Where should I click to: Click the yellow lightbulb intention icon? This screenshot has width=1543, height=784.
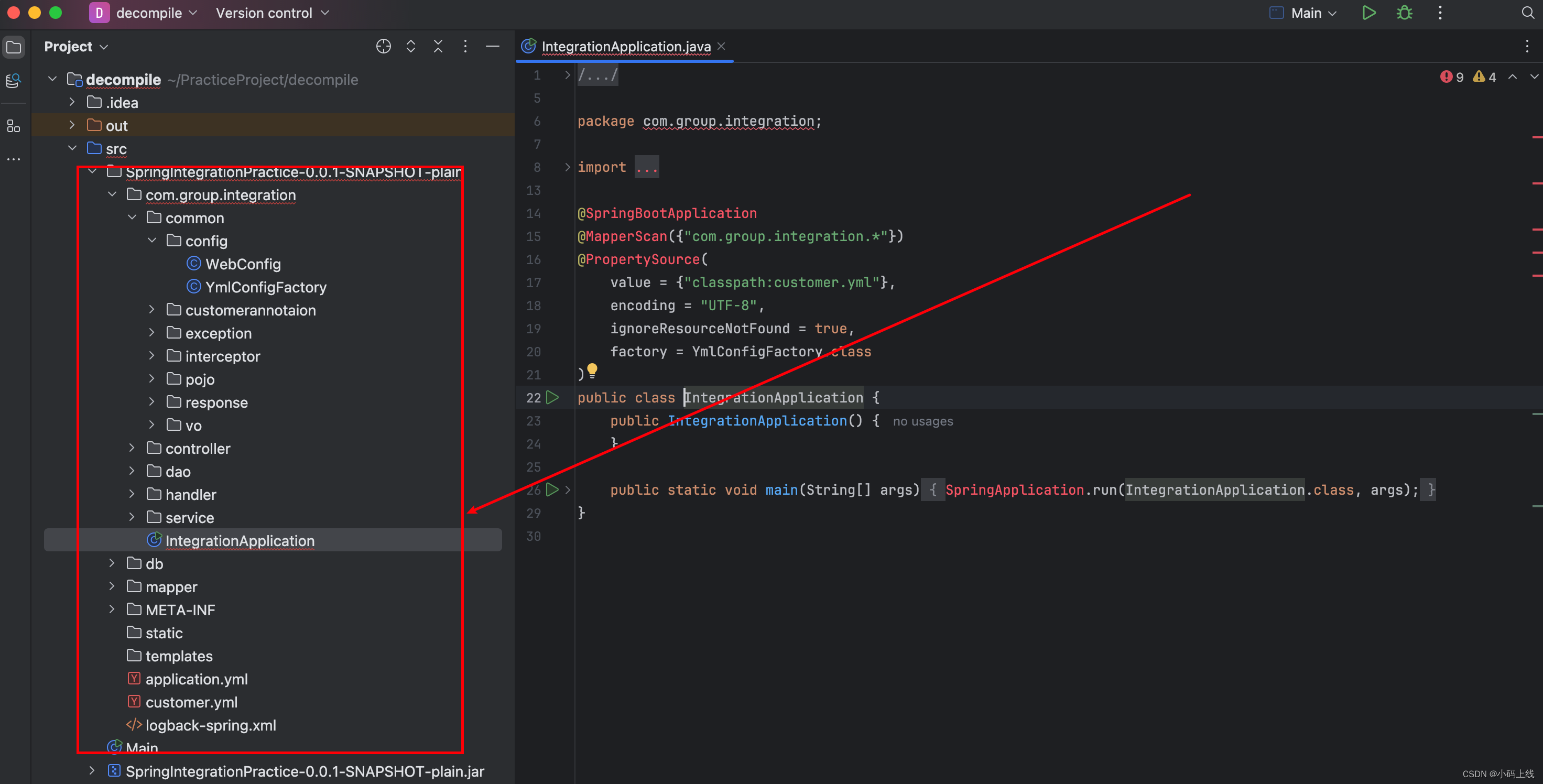click(x=592, y=370)
